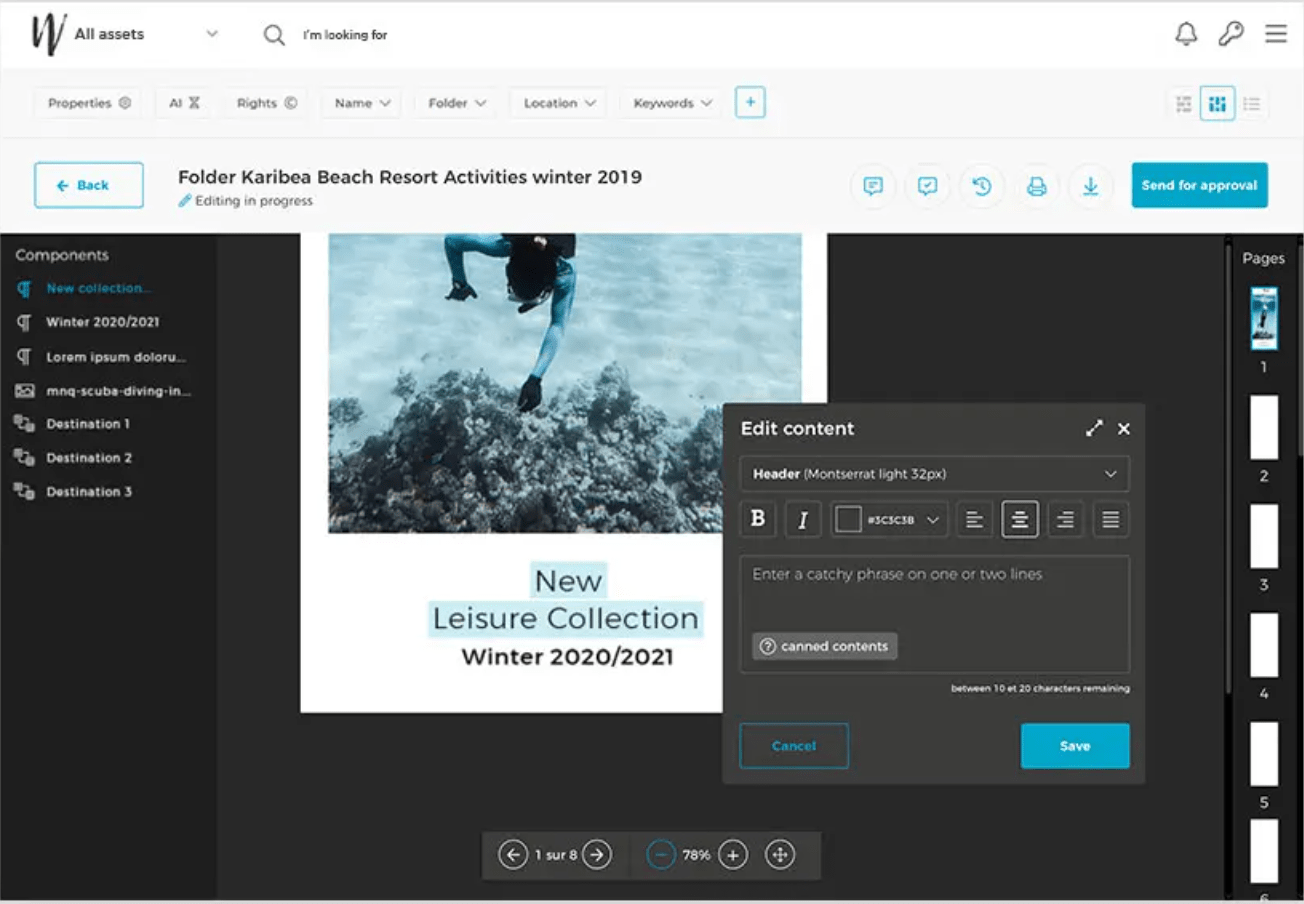Select page 1 thumbnail in Pages panel
Image resolution: width=1304 pixels, height=904 pixels.
[1263, 318]
